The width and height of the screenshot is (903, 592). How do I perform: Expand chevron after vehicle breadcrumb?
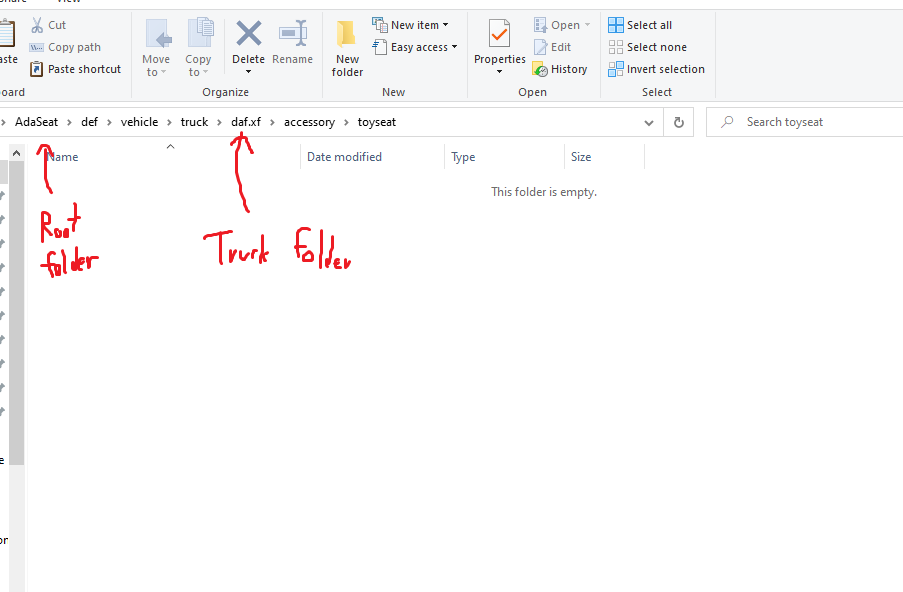[x=169, y=122]
